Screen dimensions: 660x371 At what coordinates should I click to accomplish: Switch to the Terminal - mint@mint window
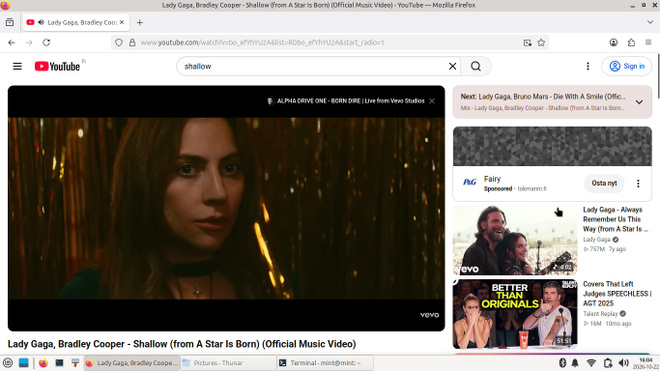tap(325, 363)
